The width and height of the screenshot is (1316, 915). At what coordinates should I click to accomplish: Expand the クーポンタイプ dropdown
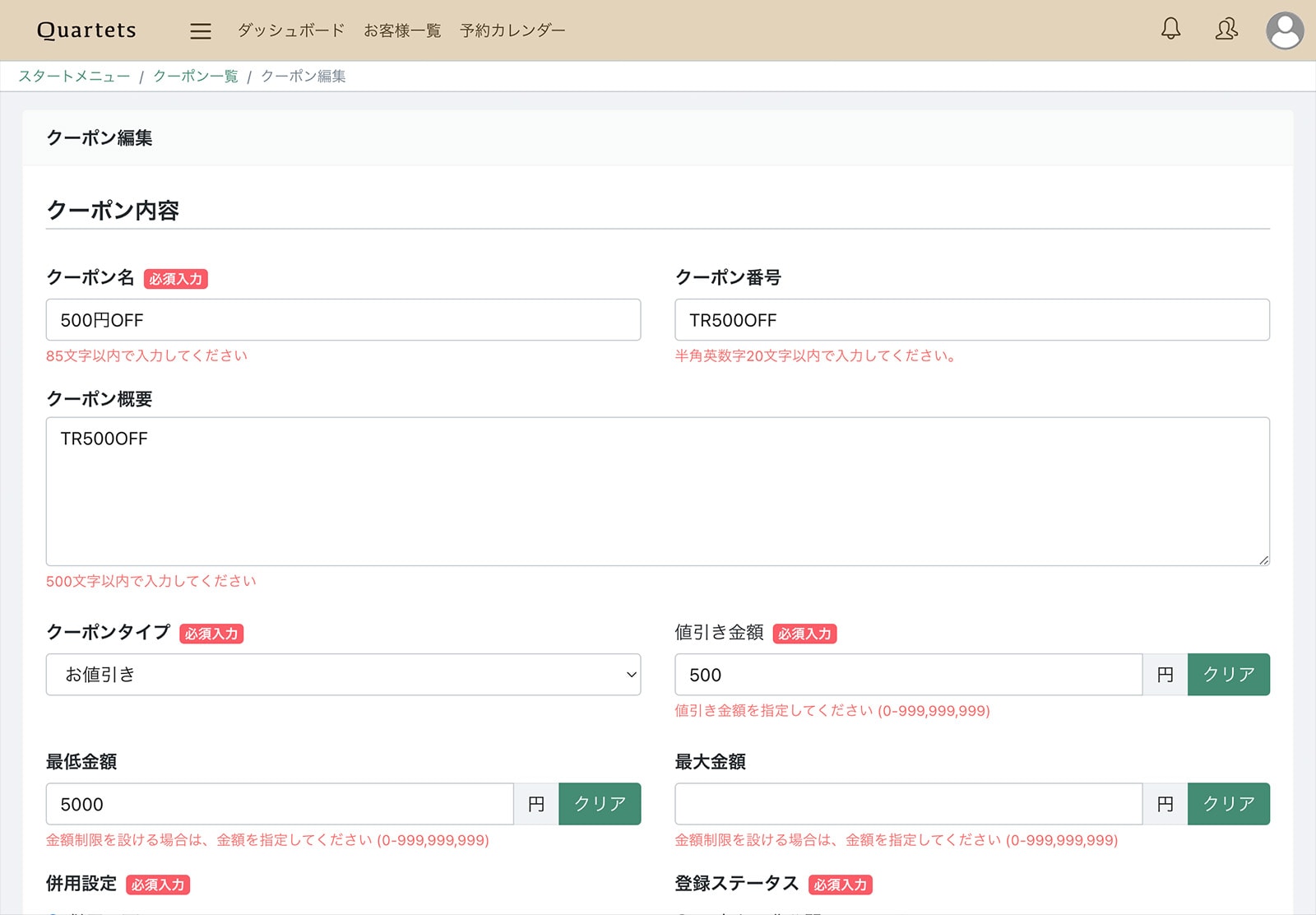click(343, 675)
